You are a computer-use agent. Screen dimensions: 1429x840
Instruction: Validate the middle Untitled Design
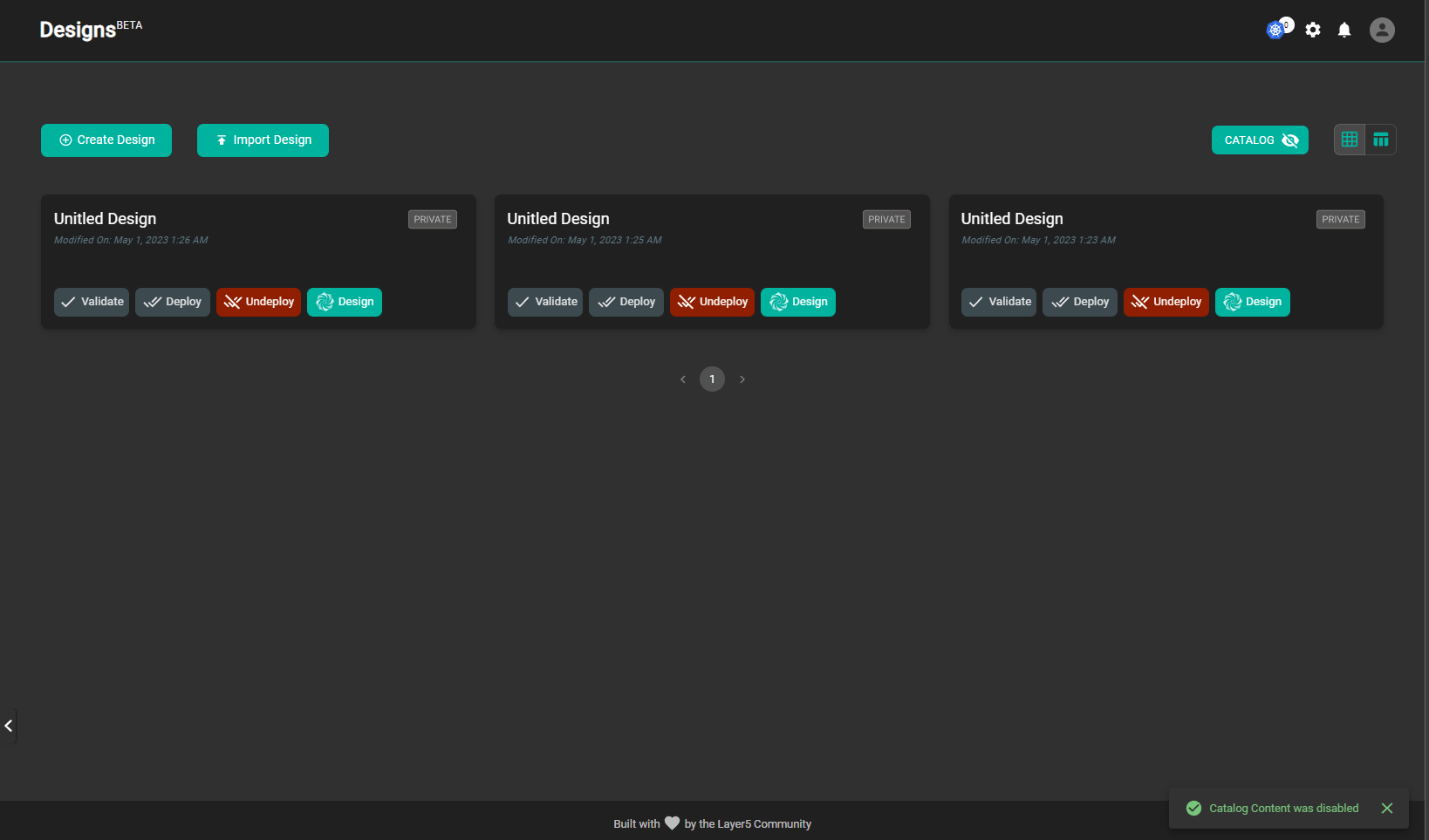(x=544, y=302)
